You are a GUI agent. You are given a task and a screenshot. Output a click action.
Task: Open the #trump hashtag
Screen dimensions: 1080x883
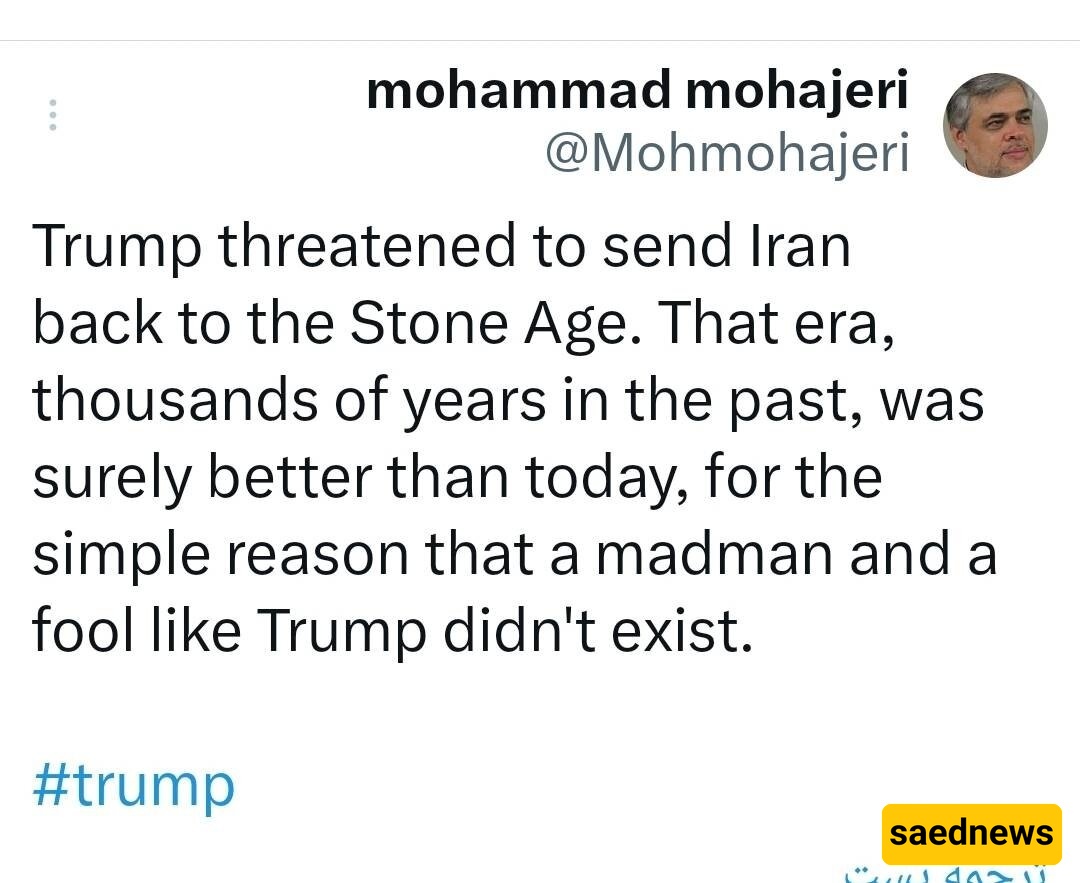coord(134,785)
